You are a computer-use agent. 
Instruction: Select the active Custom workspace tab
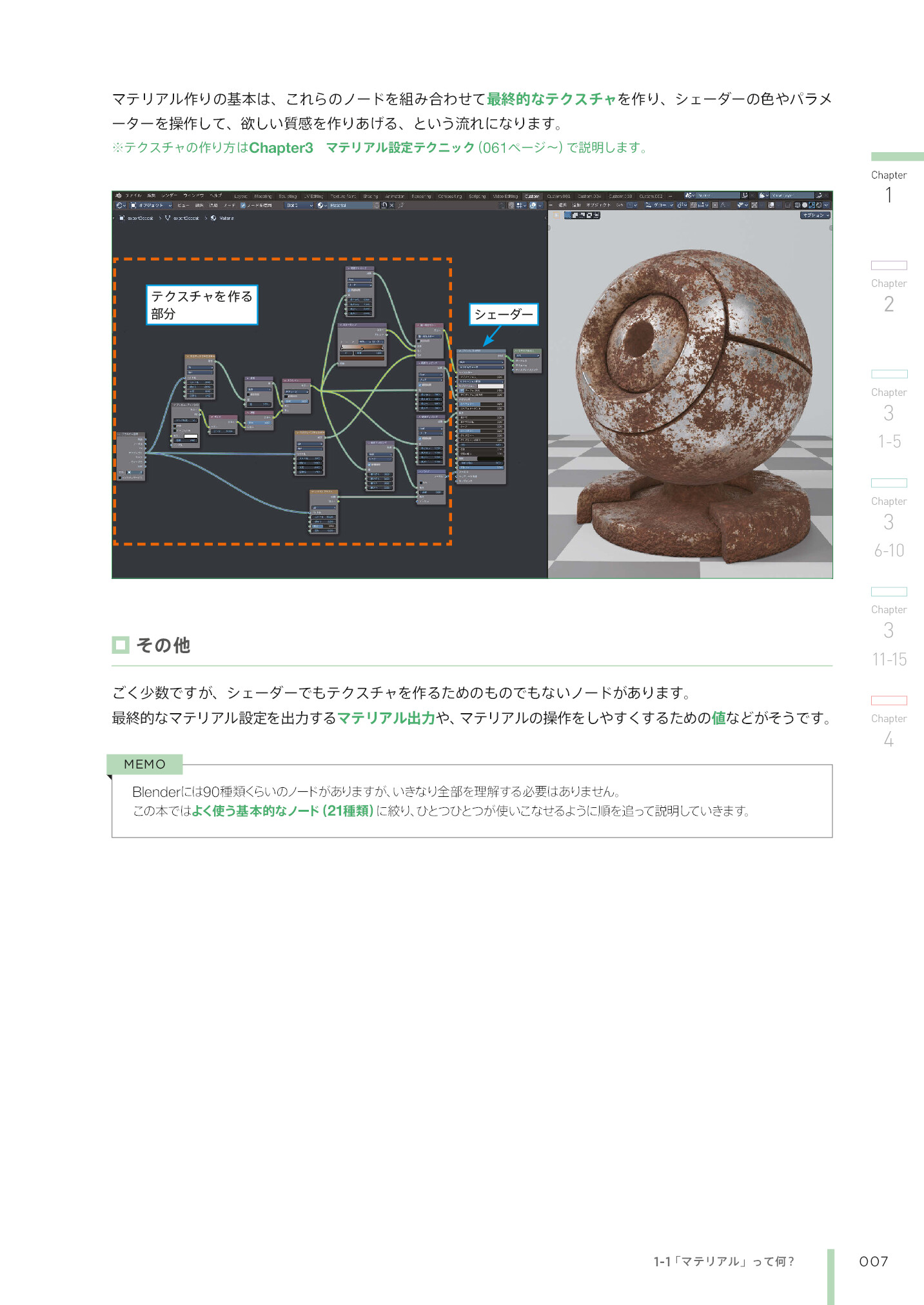click(533, 196)
